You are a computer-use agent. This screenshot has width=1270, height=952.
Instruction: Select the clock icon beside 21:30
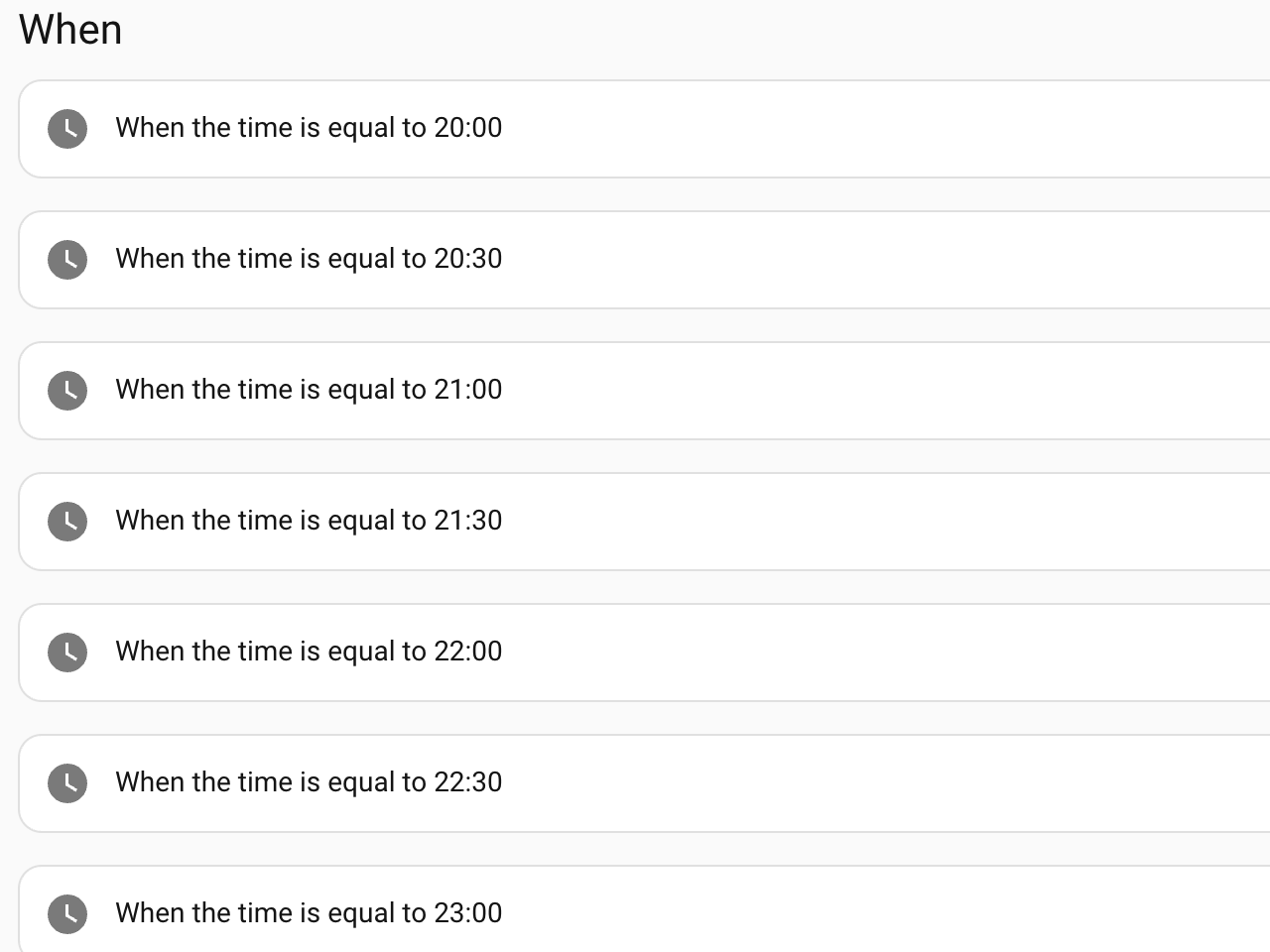[x=67, y=522]
